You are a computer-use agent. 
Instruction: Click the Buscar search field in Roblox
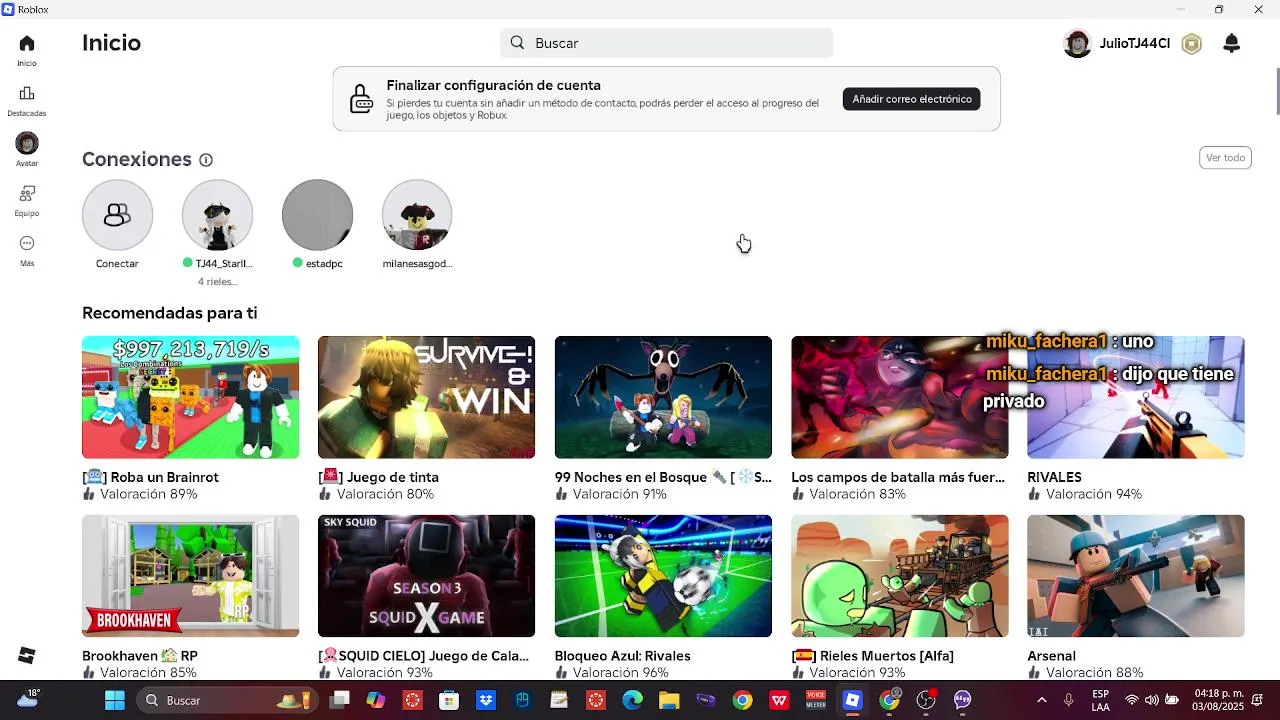[666, 43]
